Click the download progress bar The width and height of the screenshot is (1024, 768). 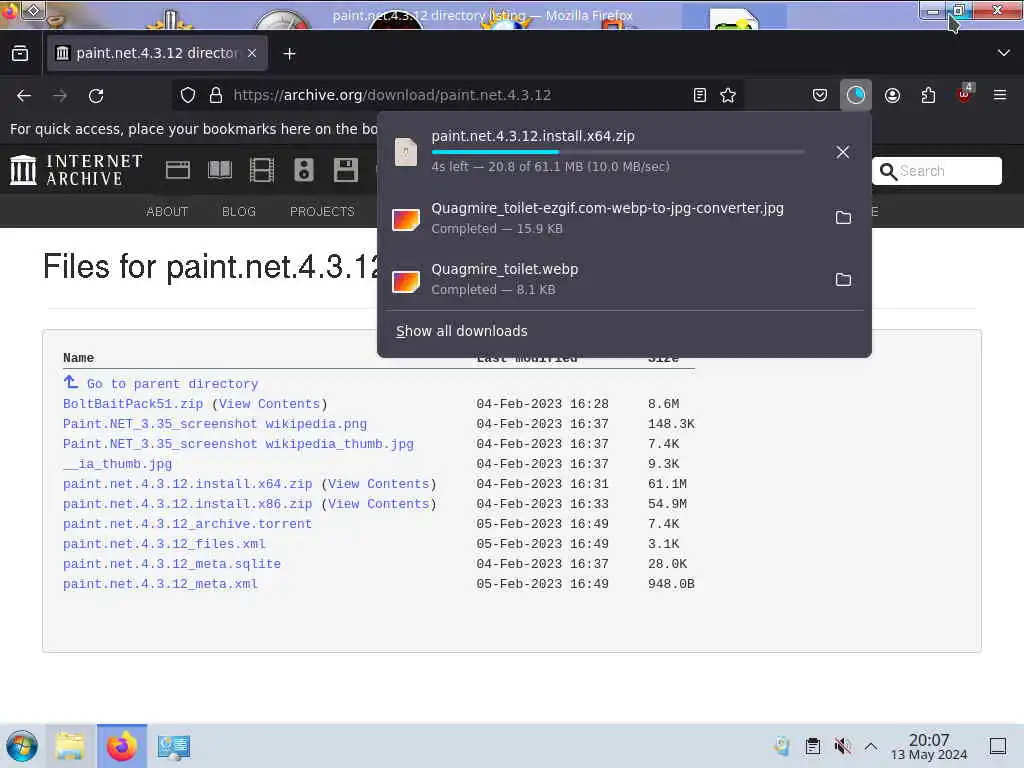click(618, 152)
